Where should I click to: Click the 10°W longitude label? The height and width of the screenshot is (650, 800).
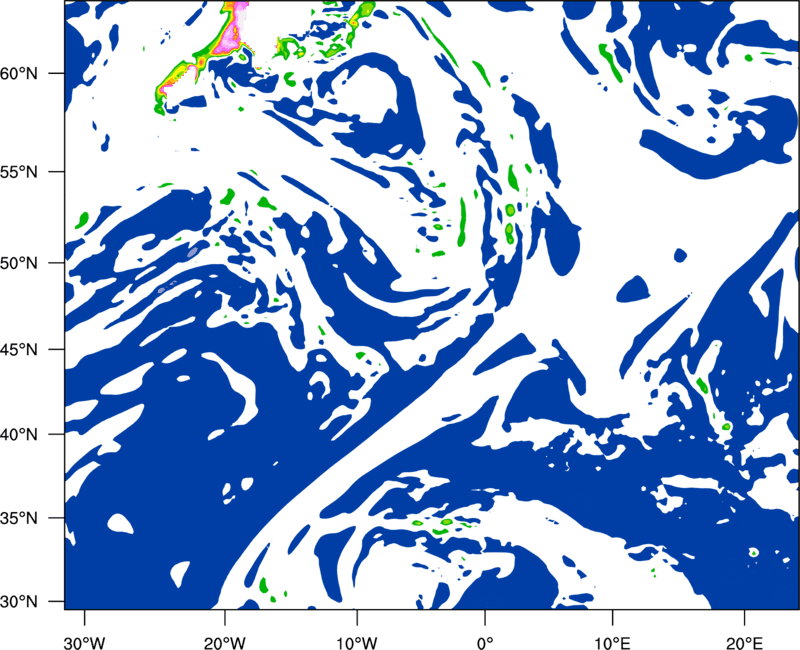[356, 642]
